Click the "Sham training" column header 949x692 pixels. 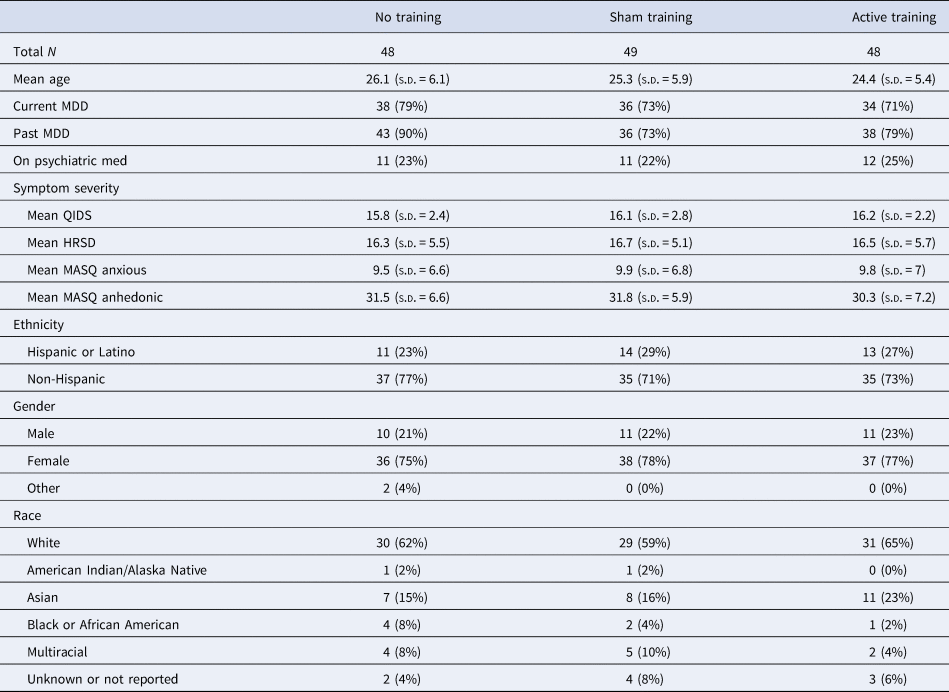click(x=651, y=18)
